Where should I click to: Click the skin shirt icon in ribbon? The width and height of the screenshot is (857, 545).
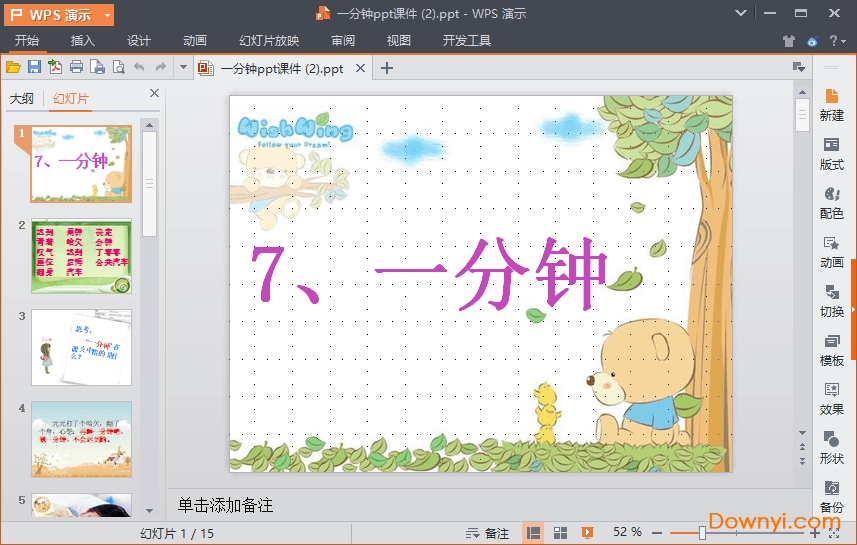(788, 41)
